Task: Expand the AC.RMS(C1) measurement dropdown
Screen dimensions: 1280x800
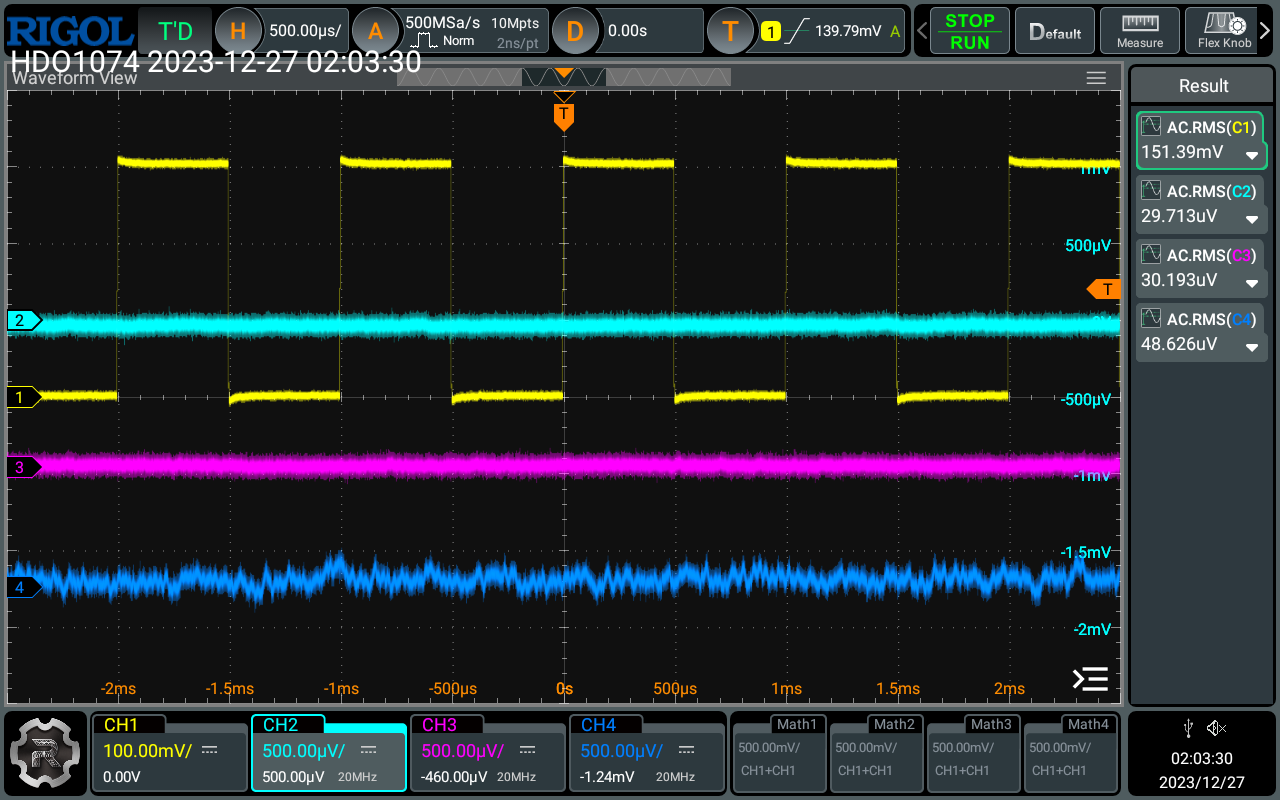Action: [x=1251, y=155]
